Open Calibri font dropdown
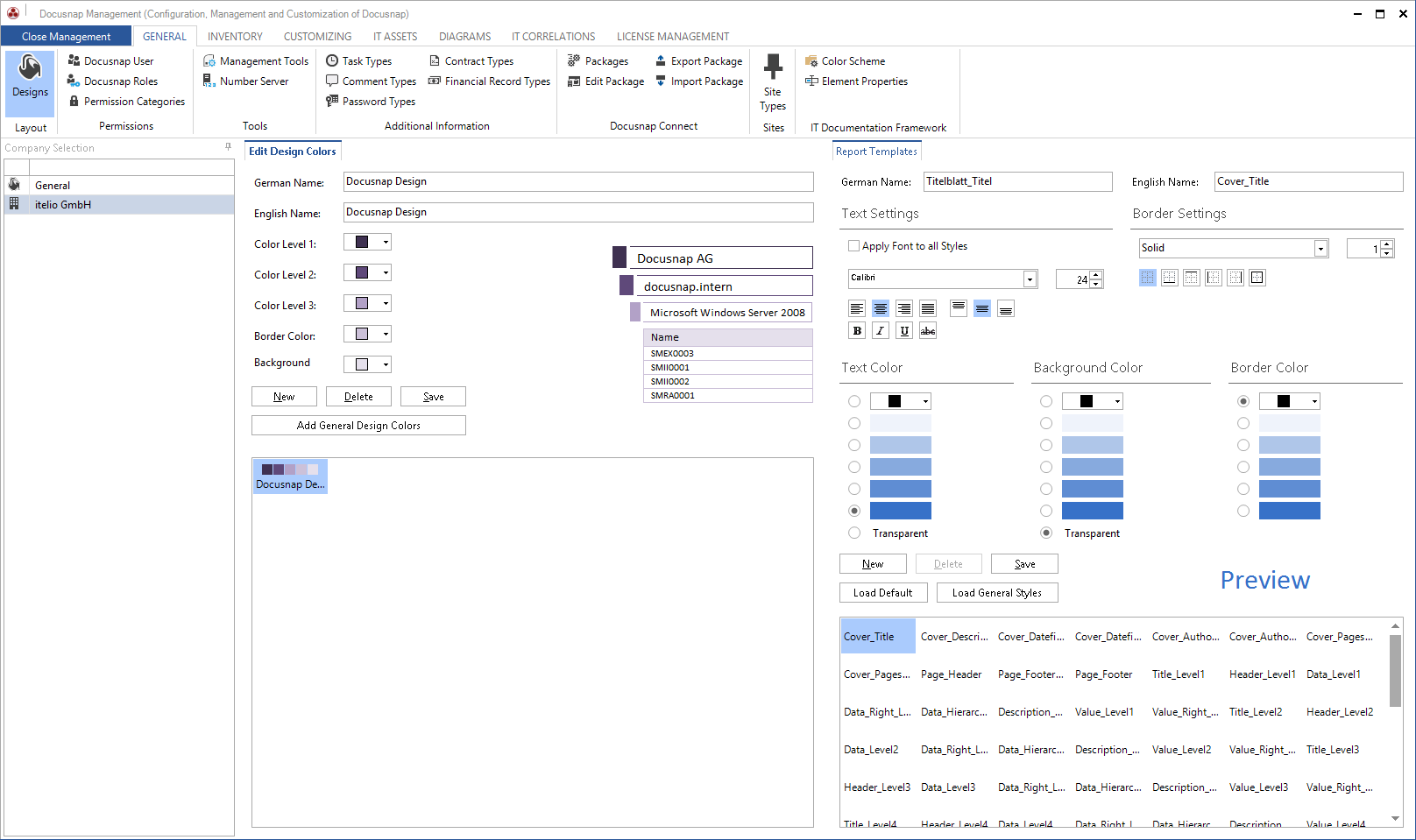This screenshot has width=1416, height=840. [1030, 279]
